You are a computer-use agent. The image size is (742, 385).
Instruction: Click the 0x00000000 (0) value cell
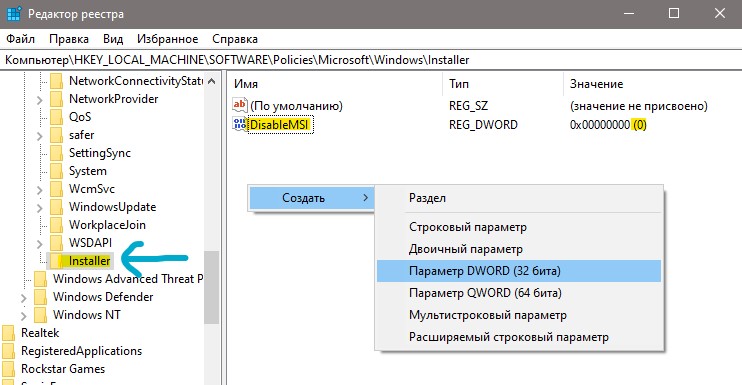[608, 125]
